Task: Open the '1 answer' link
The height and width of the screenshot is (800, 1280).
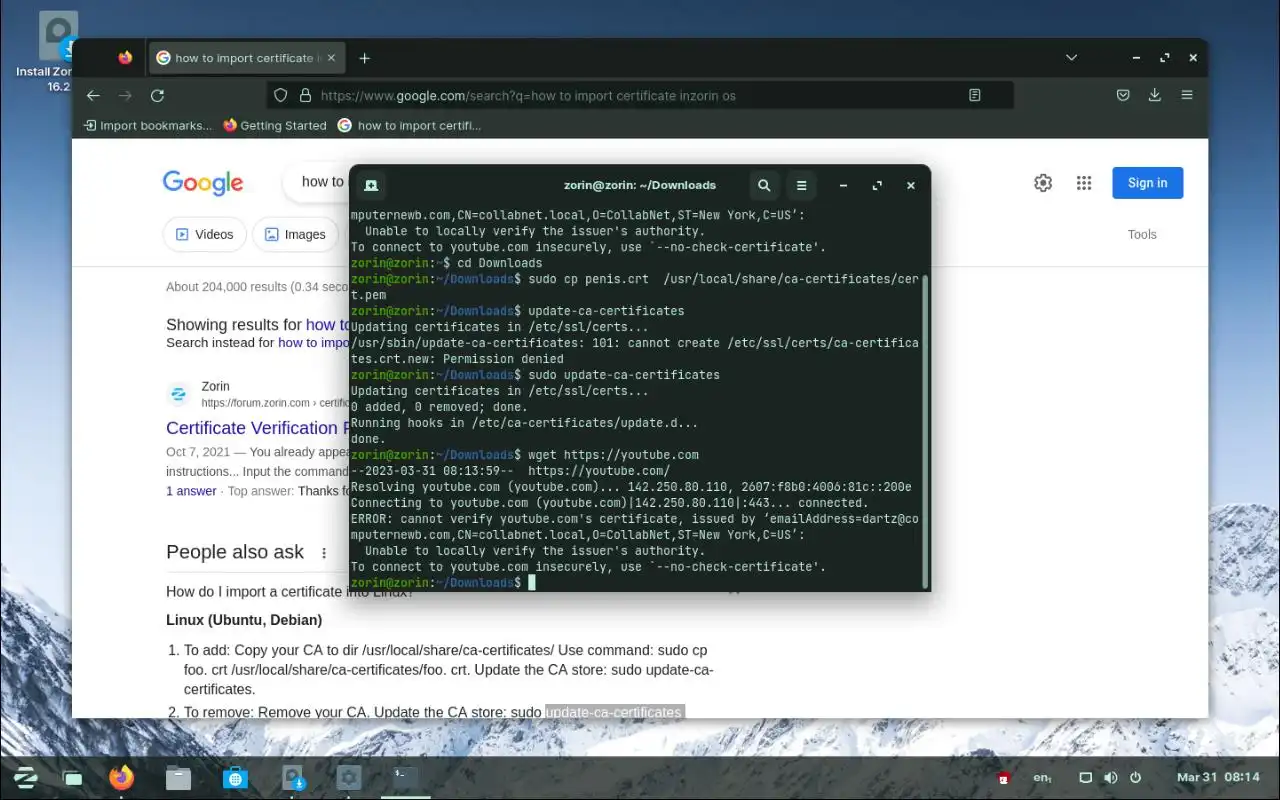Action: coord(191,491)
